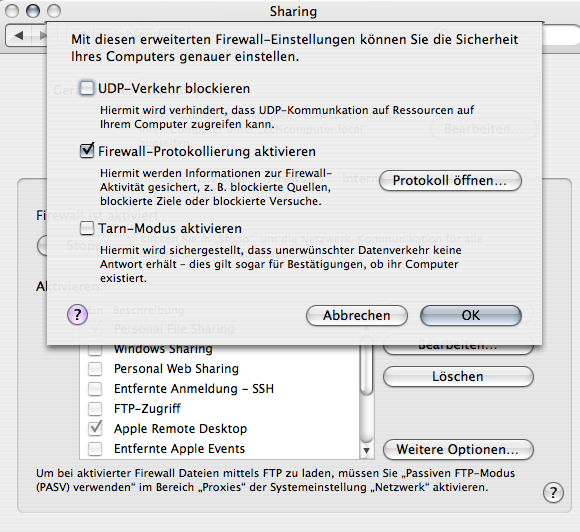Uncheck Firewall-Protokollierung aktivieren
Viewport: 580px width, 532px height.
click(x=87, y=151)
